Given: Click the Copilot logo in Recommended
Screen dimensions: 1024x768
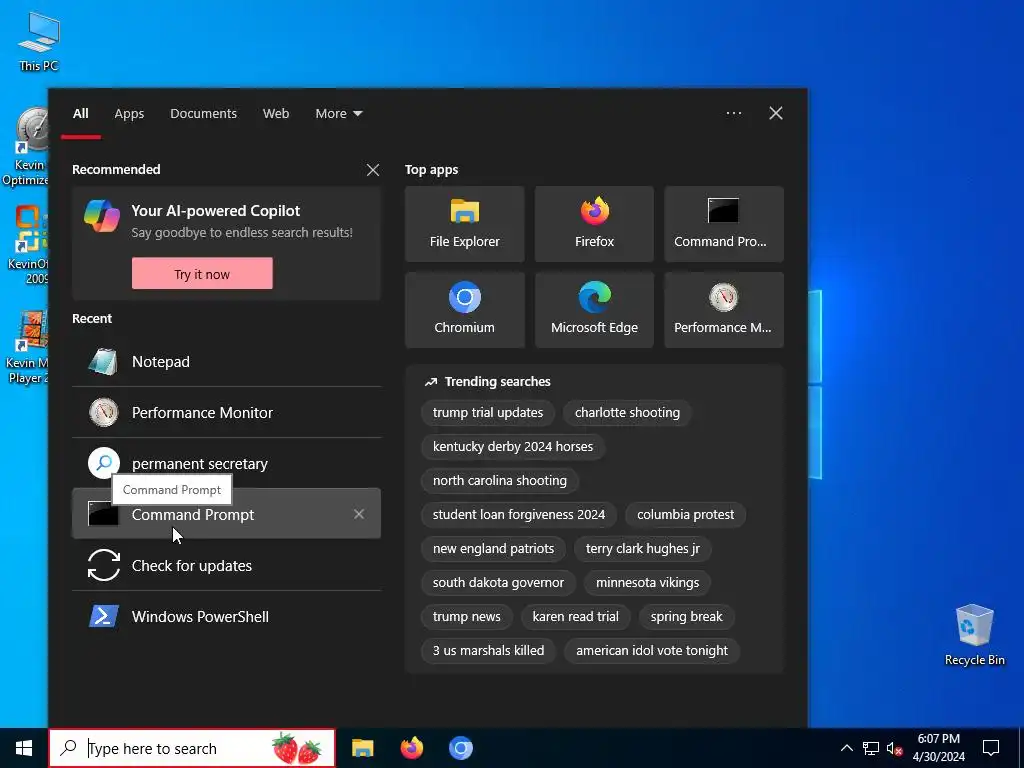Looking at the screenshot, I should 102,216.
